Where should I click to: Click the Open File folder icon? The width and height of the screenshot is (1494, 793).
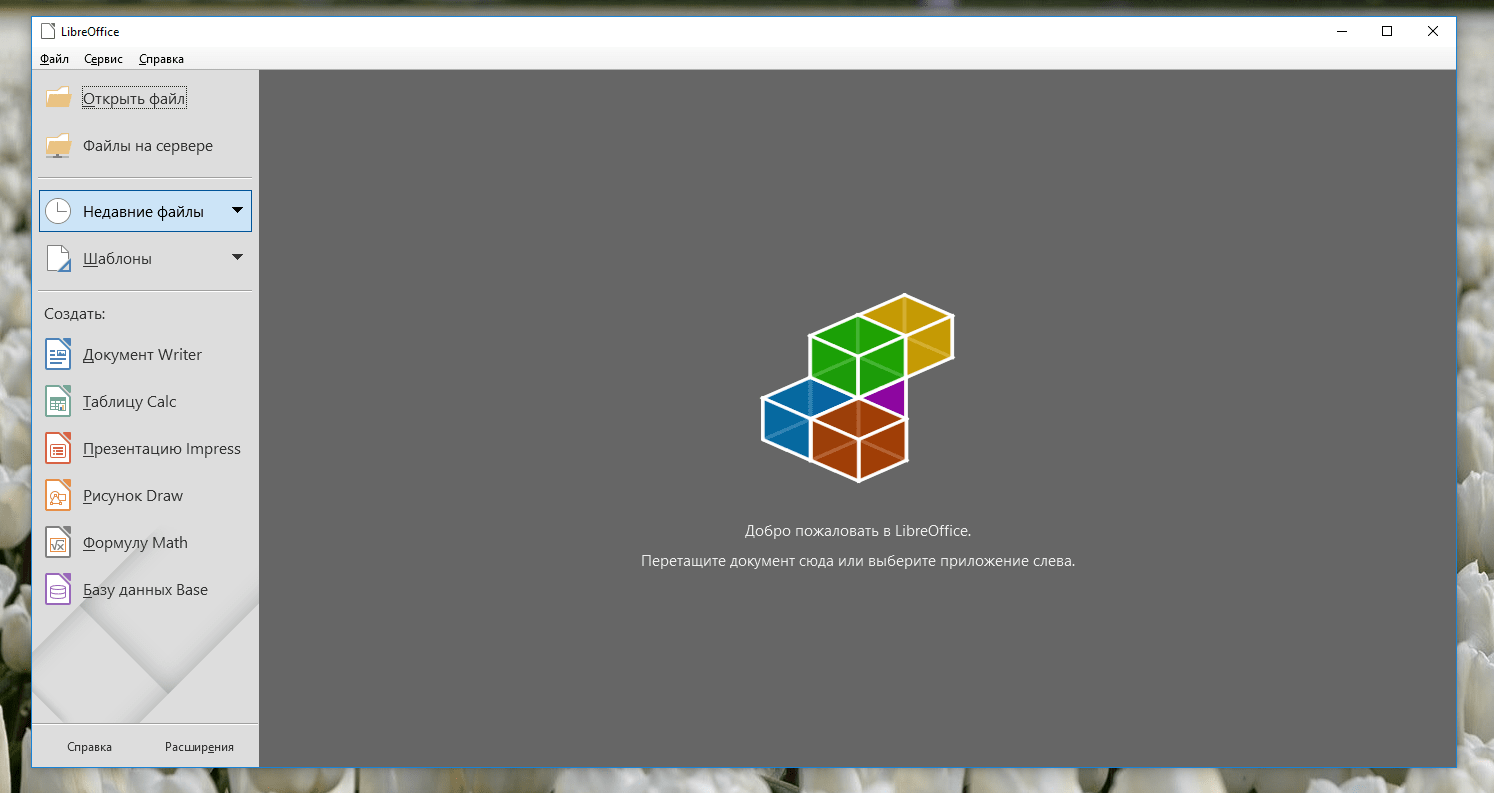pos(58,98)
